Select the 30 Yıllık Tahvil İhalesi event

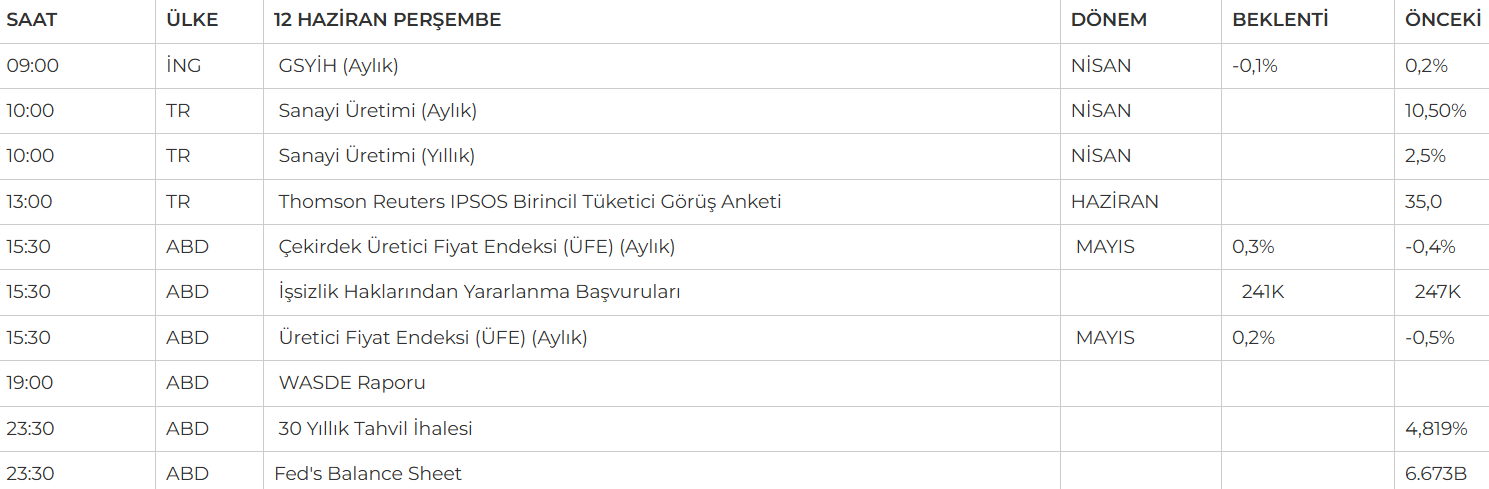click(x=375, y=429)
